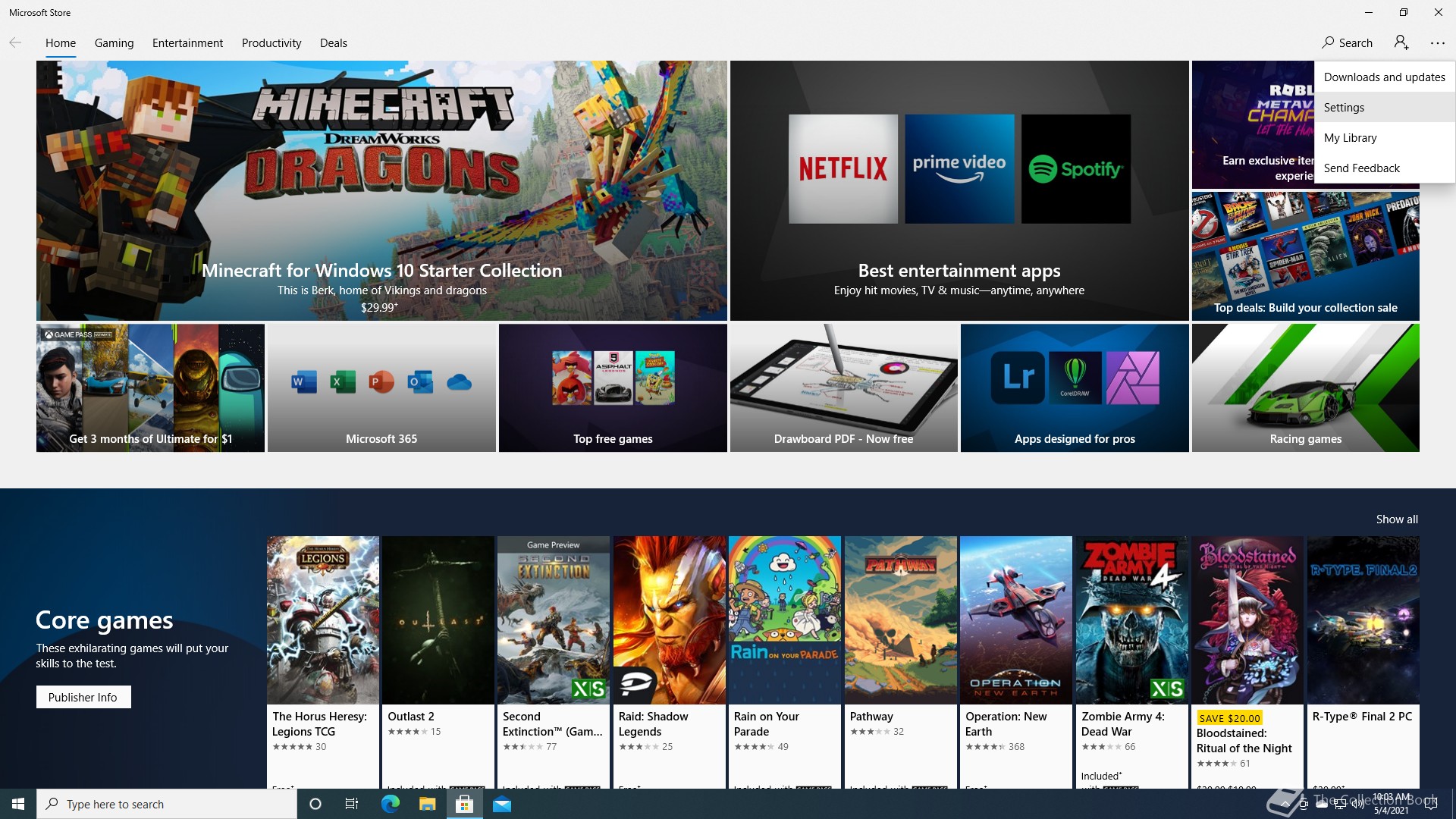Open the Outlast 2 game card
The width and height of the screenshot is (1456, 819).
438,662
